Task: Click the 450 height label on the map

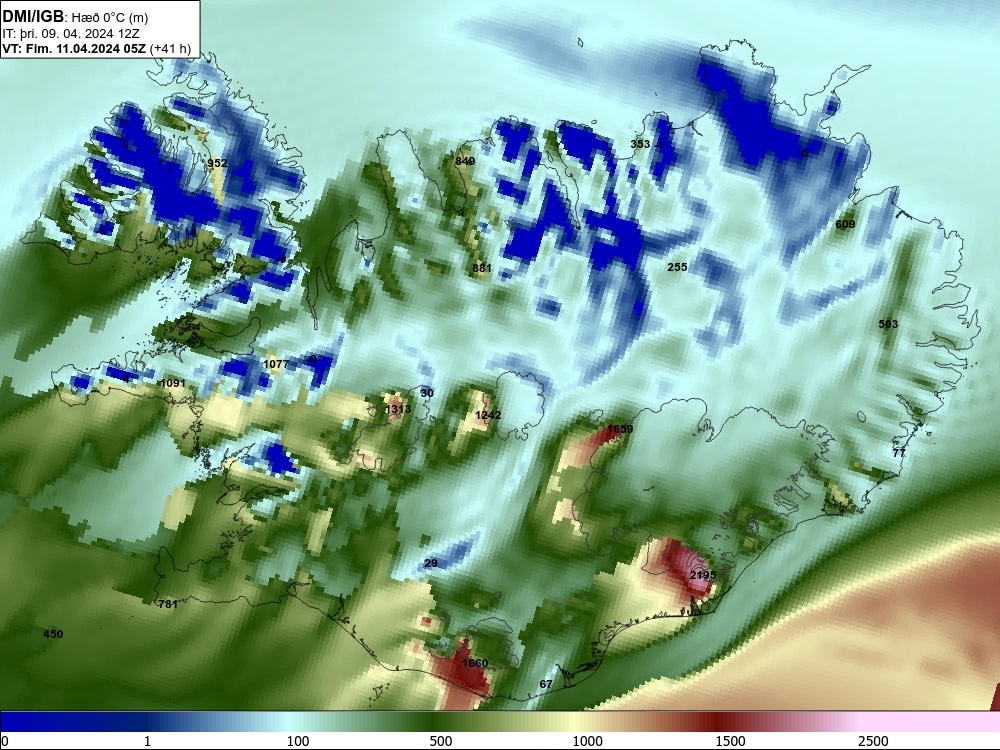Action: 53,634
